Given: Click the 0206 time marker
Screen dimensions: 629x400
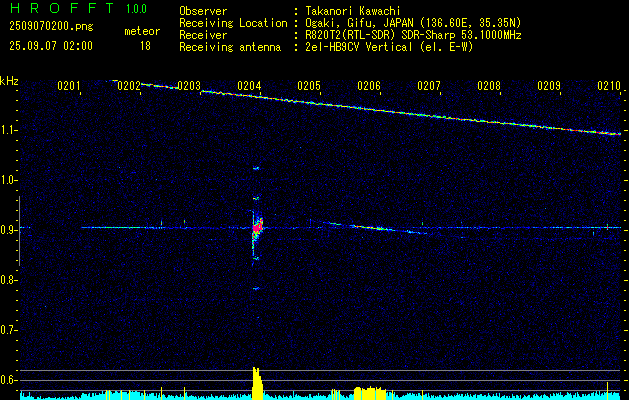Looking at the screenshot, I should pyautogui.click(x=368, y=85).
